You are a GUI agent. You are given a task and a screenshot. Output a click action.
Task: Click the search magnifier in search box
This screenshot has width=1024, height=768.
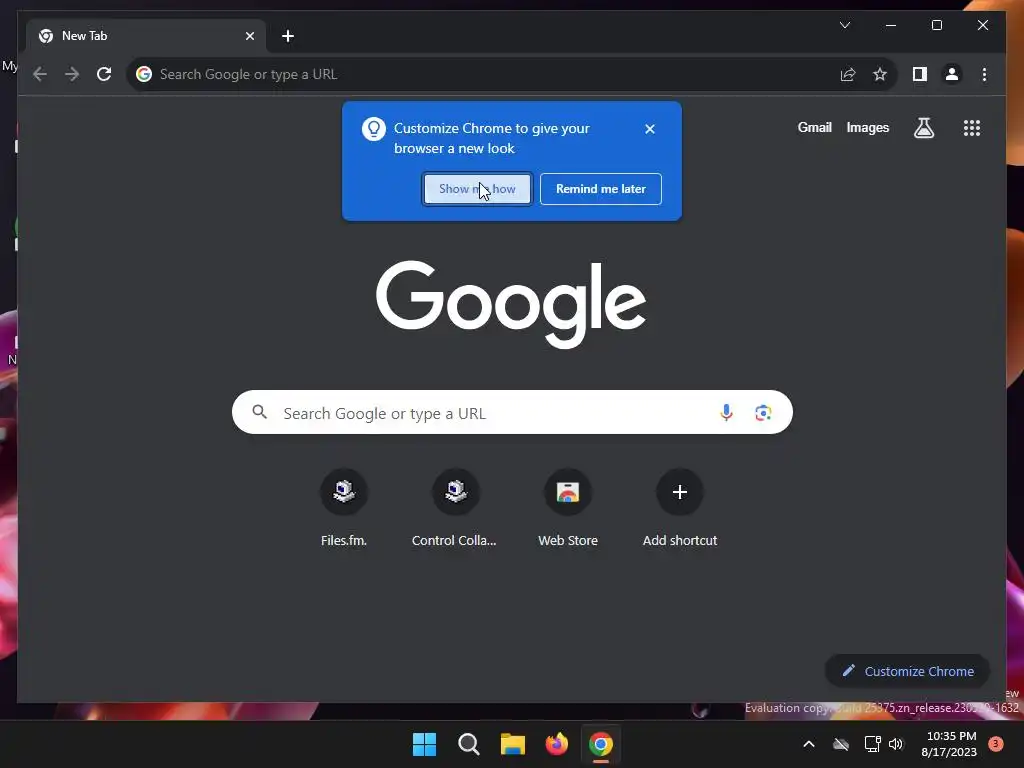(x=259, y=412)
